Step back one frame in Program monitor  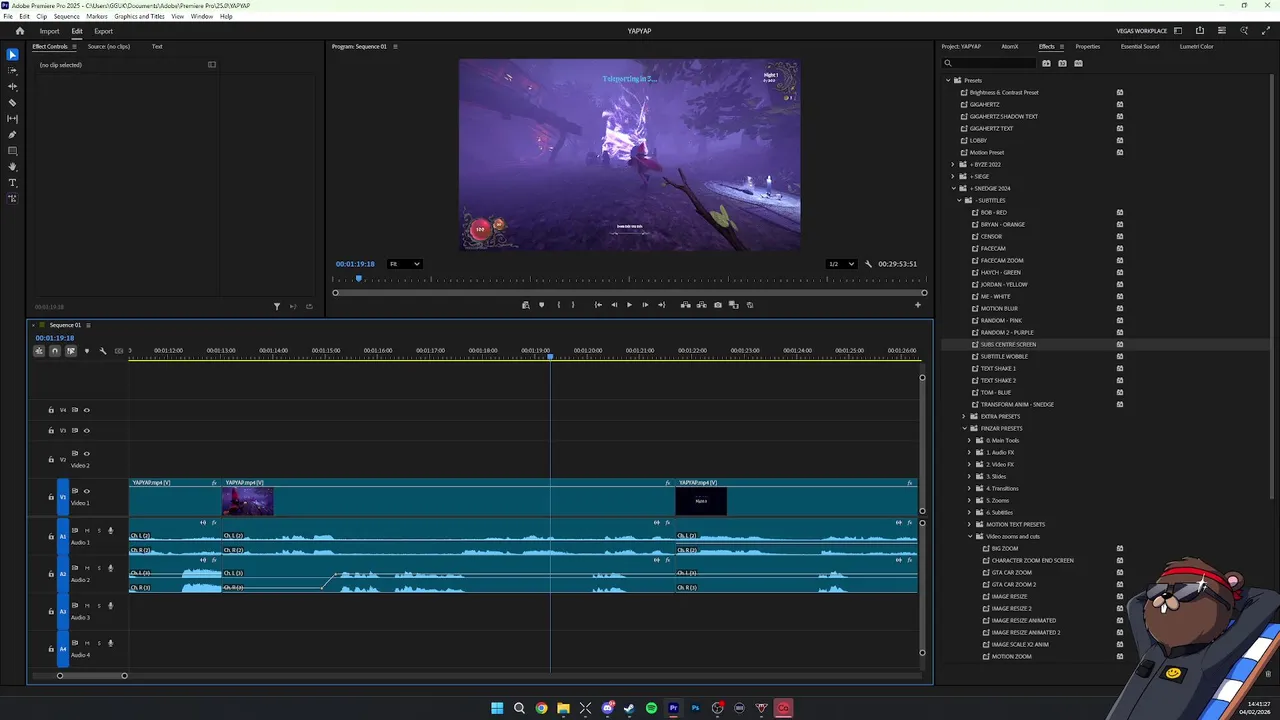(614, 305)
